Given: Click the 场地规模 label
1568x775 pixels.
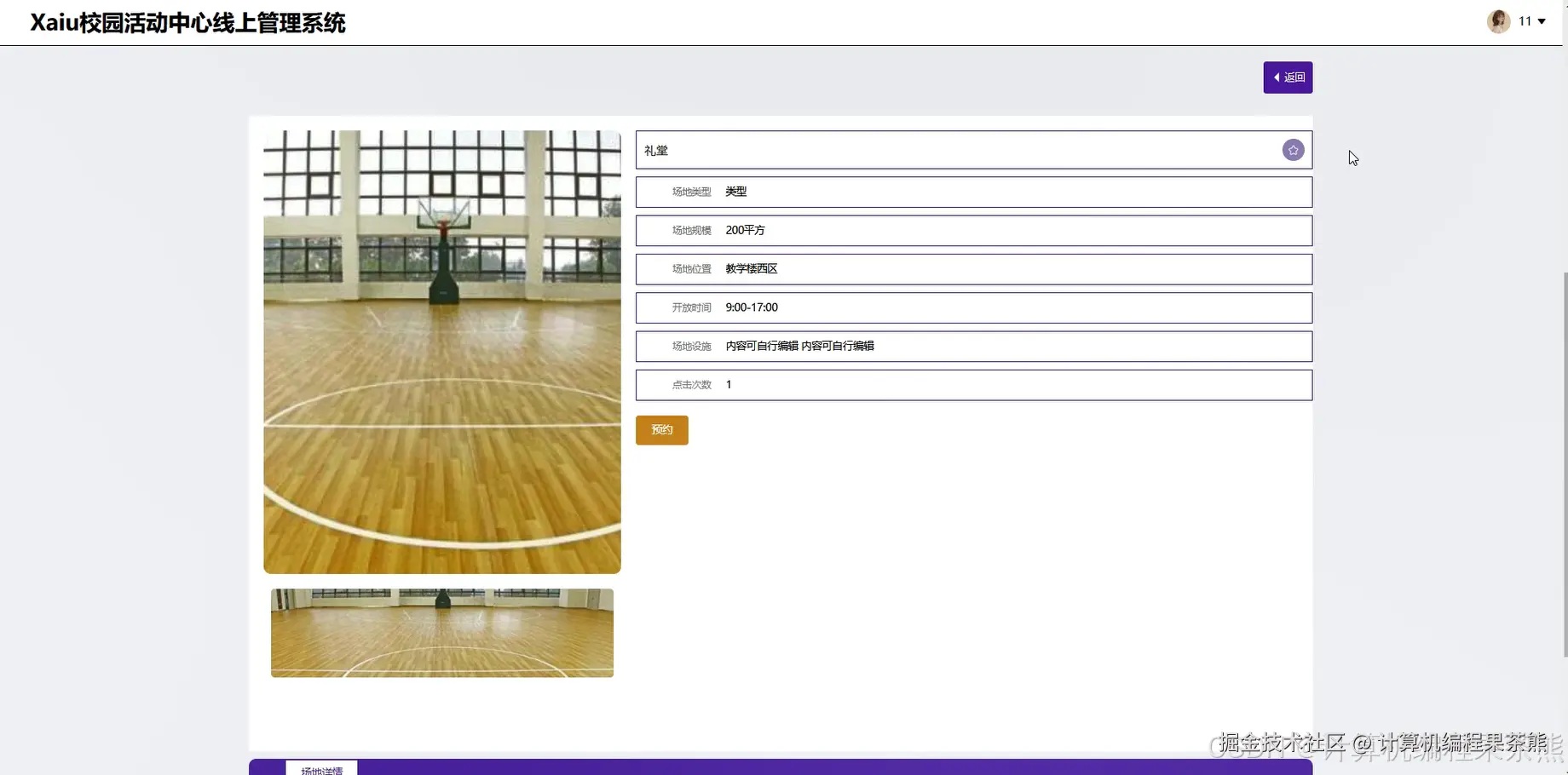Looking at the screenshot, I should [691, 231].
